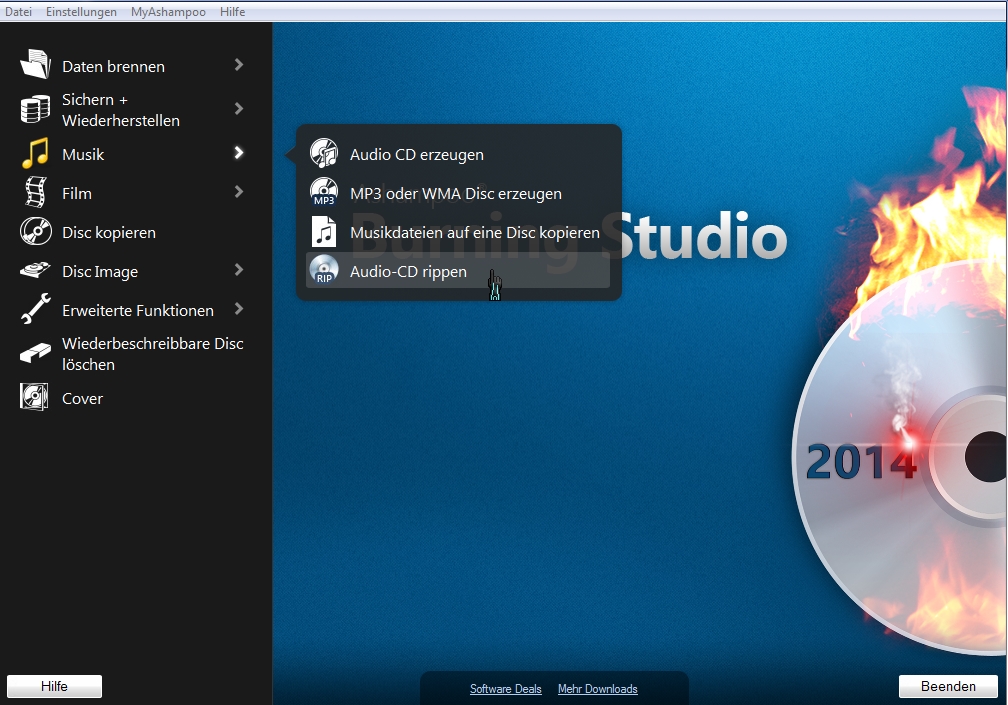1008x705 pixels.
Task: Follow the Software Deals link
Action: pyautogui.click(x=505, y=689)
